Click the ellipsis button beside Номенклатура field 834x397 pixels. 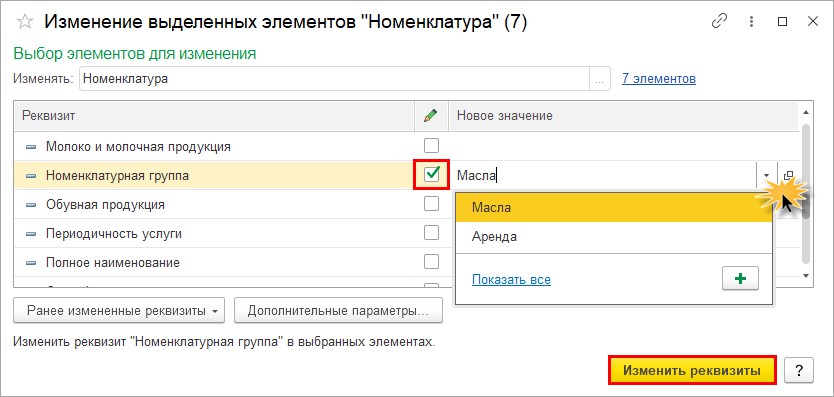[x=599, y=79]
